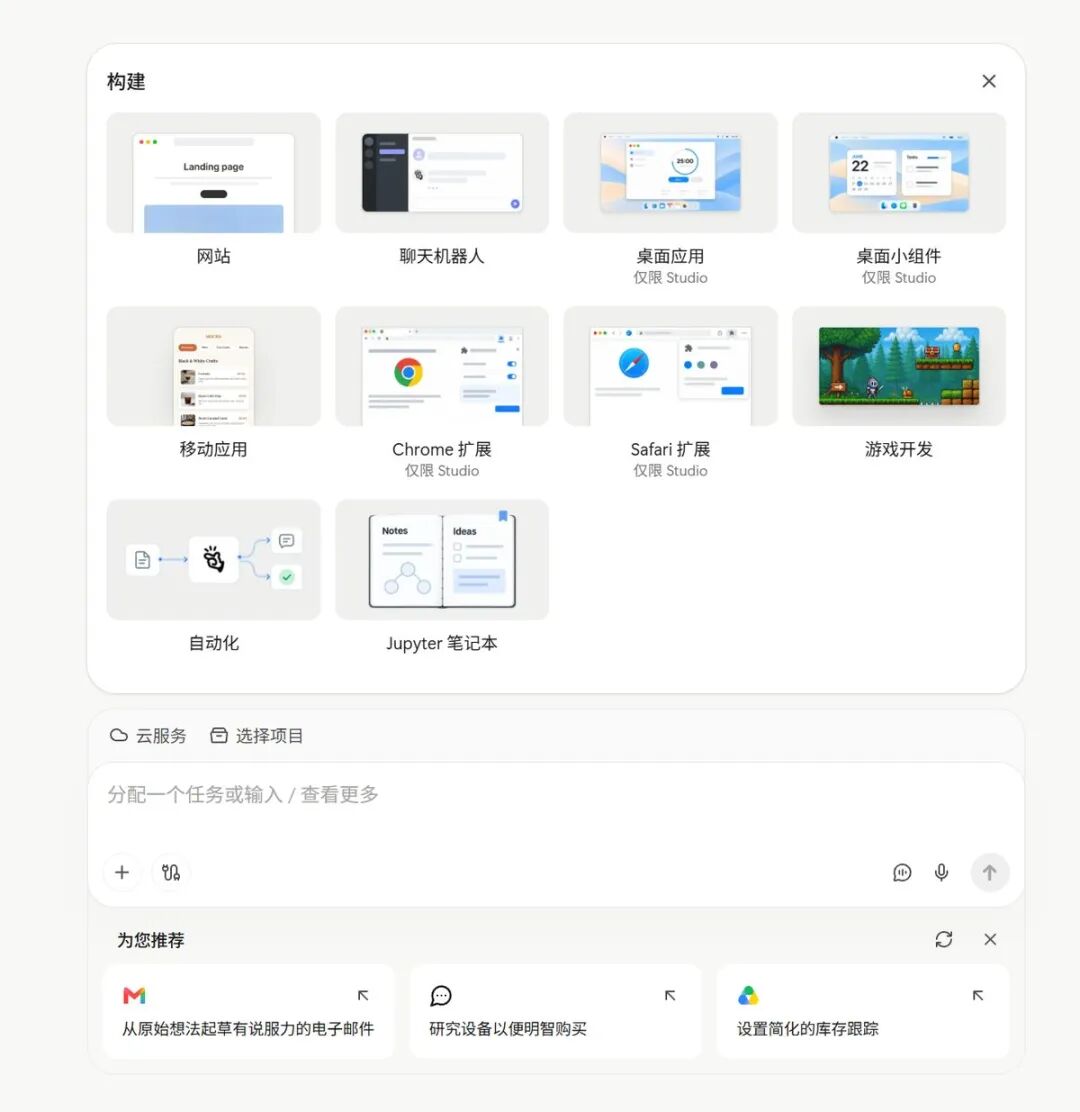This screenshot has width=1080, height=1112.
Task: Activate the microphone icon
Action: point(941,872)
